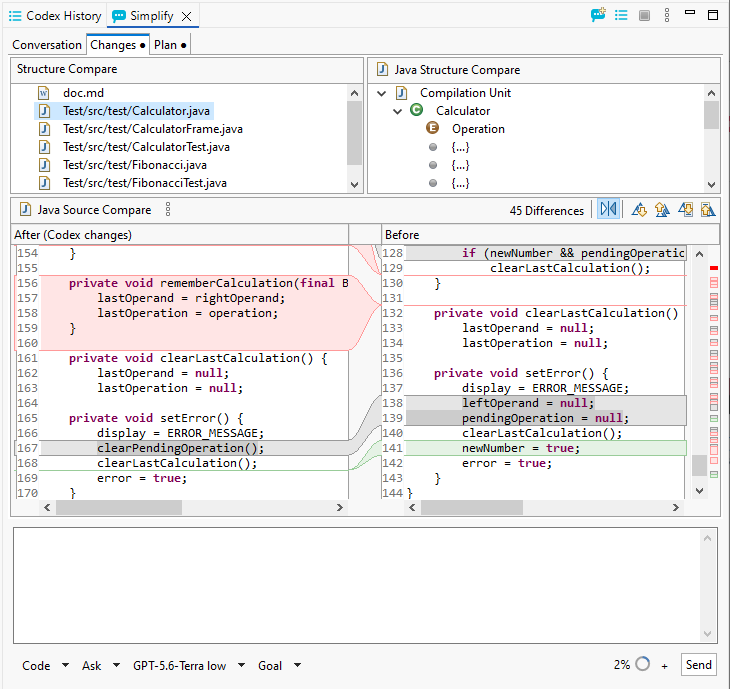Image resolution: width=730 pixels, height=689 pixels.
Task: Click line 138 leftOperand = null; in Before pane
Action: pyautogui.click(x=528, y=403)
